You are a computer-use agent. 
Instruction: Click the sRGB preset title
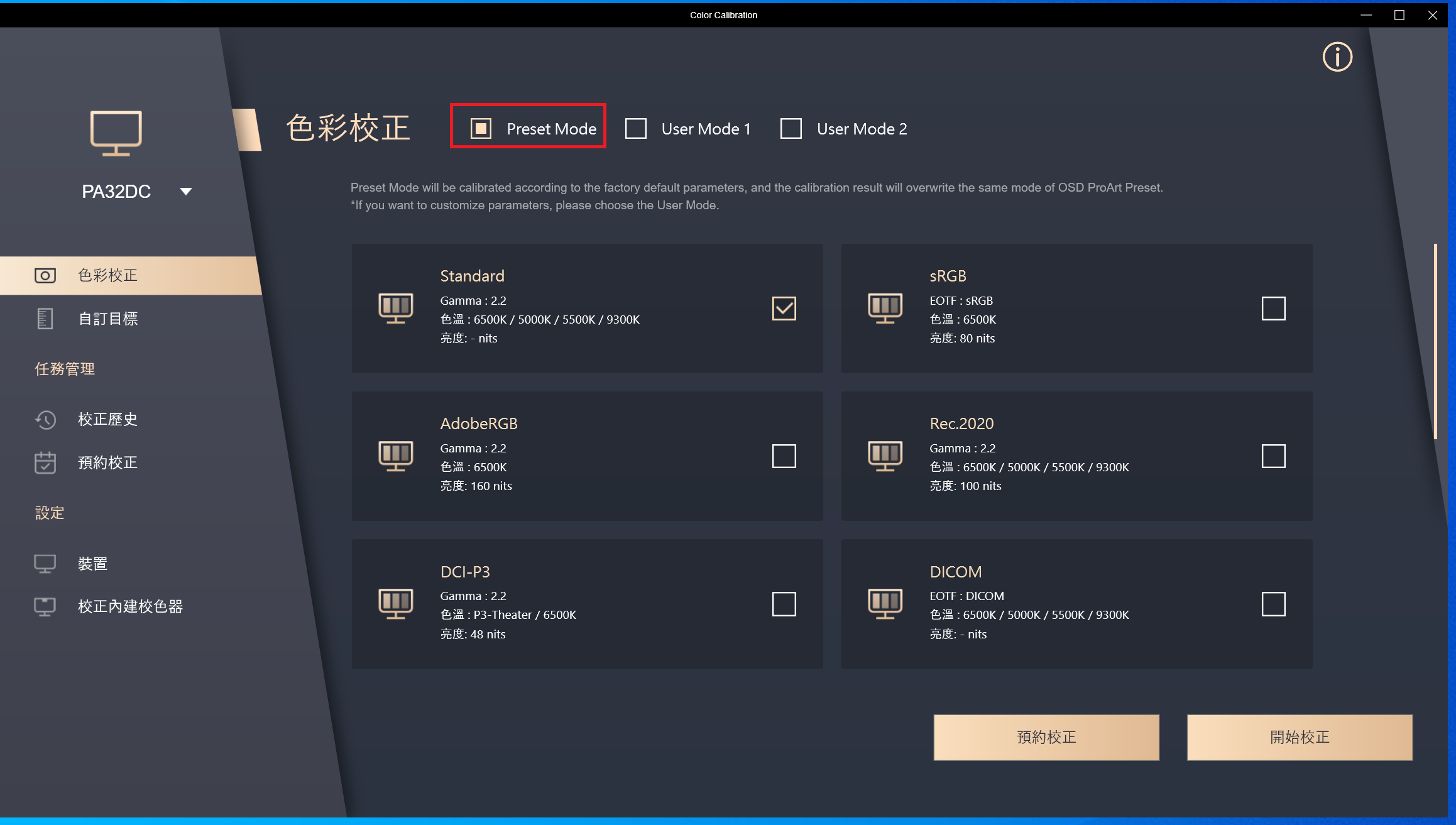pos(948,276)
